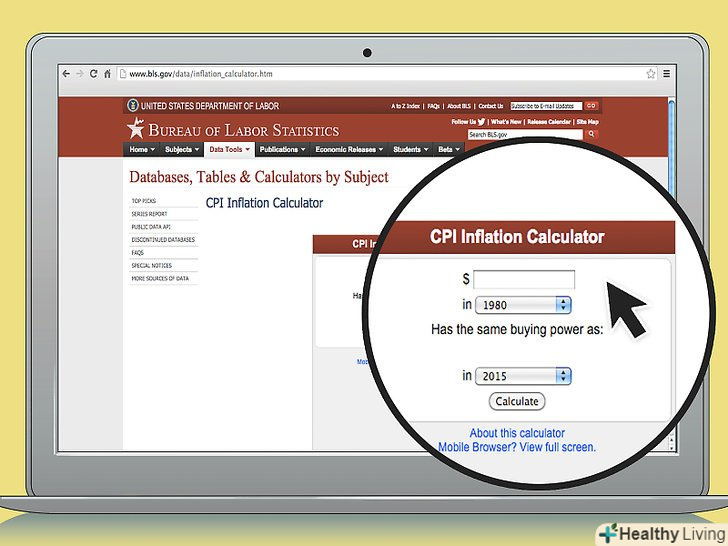Select Discontinued Databases in the sidebar
Viewport: 728px width, 546px height.
click(163, 240)
